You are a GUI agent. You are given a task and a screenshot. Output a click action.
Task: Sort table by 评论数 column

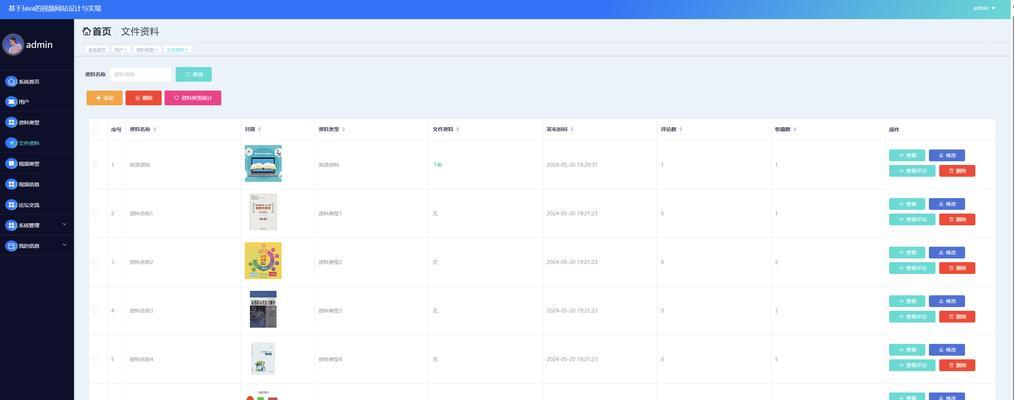[x=680, y=130]
